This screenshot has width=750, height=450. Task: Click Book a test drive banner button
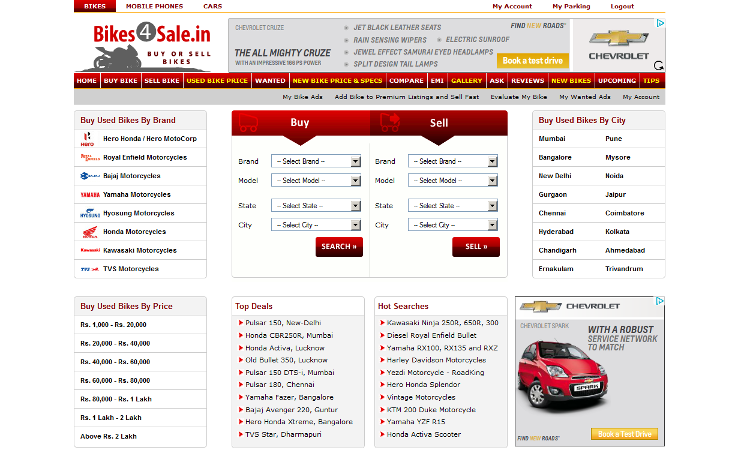[x=532, y=61]
